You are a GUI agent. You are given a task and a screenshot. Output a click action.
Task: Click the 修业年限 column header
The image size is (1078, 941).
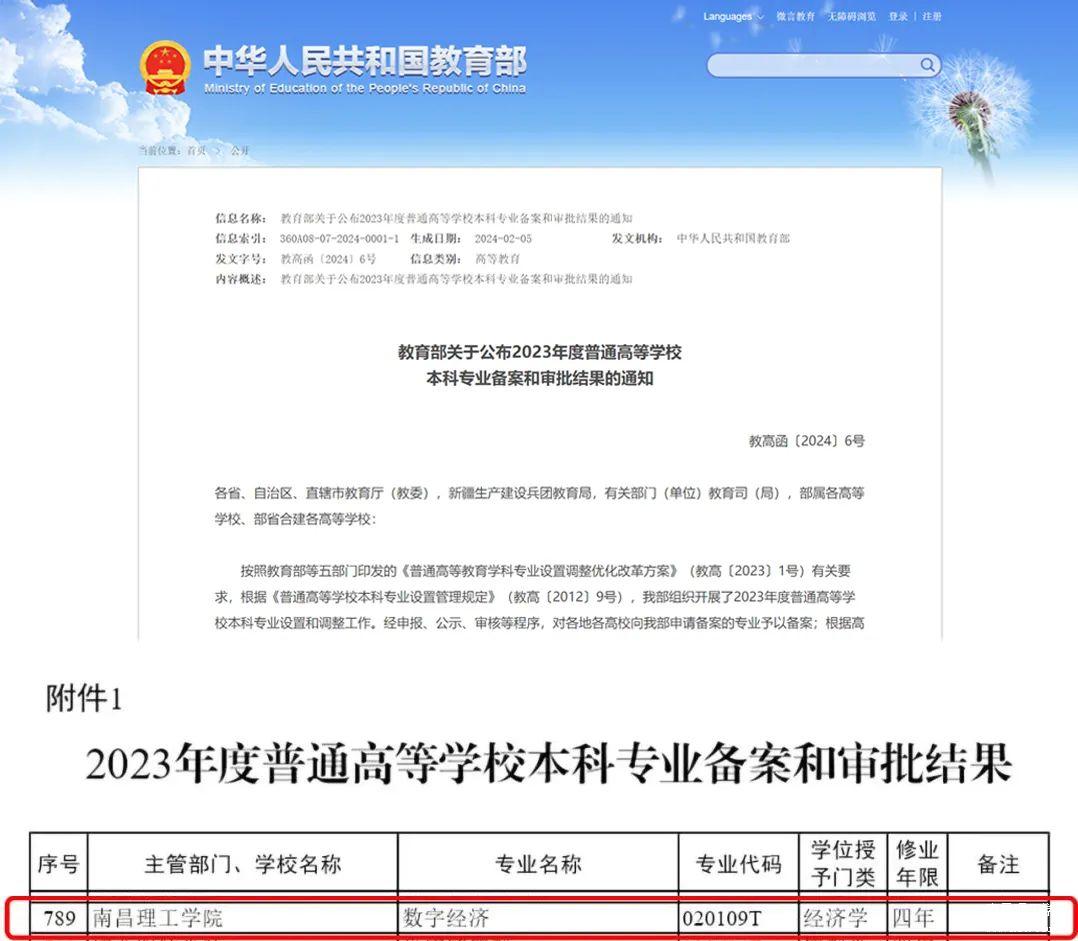coord(917,863)
